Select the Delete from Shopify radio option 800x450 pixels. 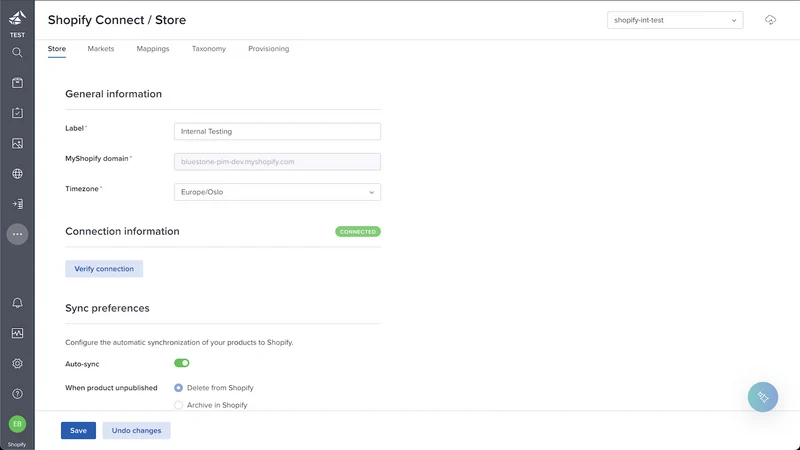tap(178, 388)
